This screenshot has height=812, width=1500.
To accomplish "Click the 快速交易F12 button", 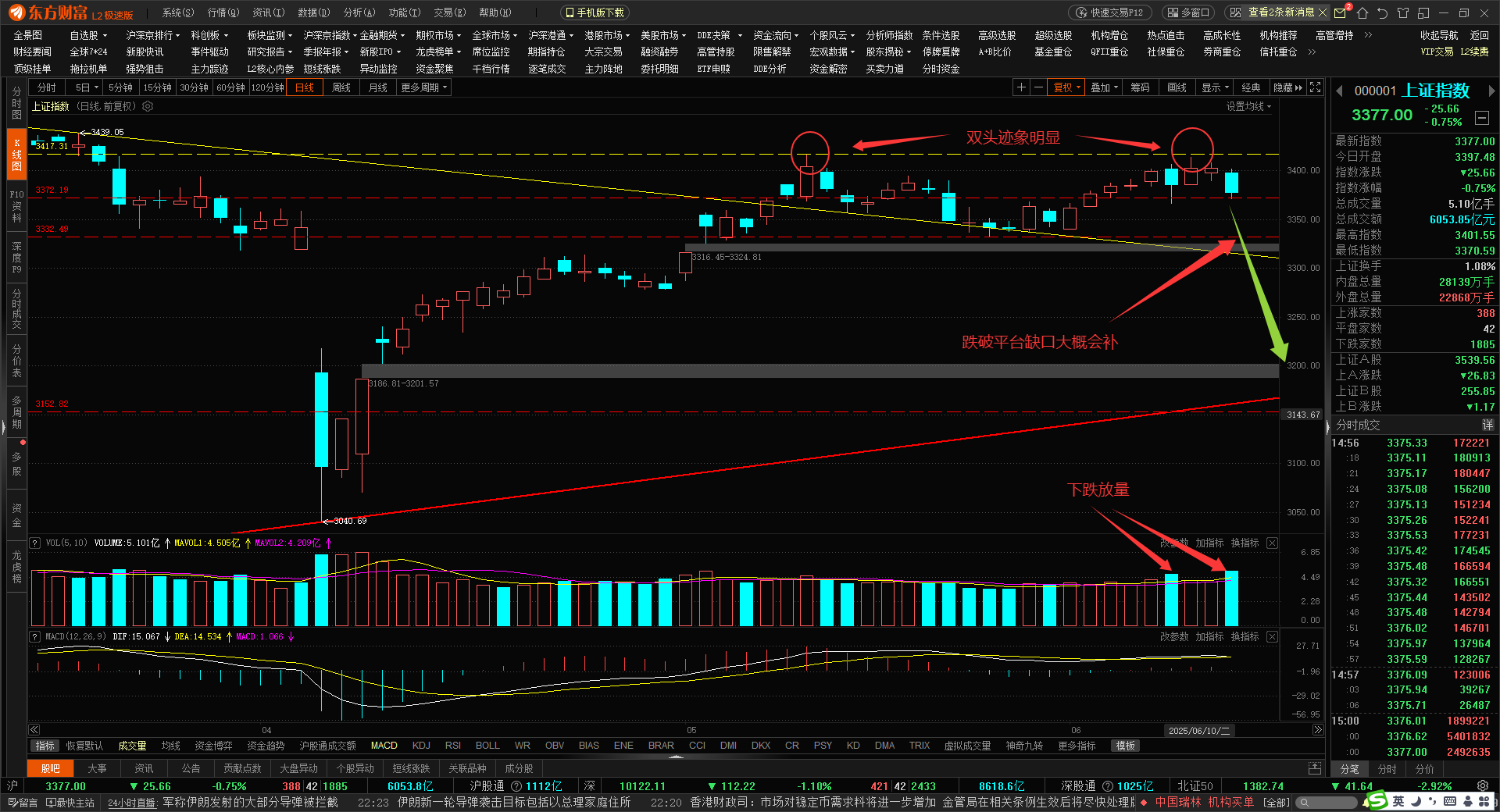I will (x=1109, y=12).
